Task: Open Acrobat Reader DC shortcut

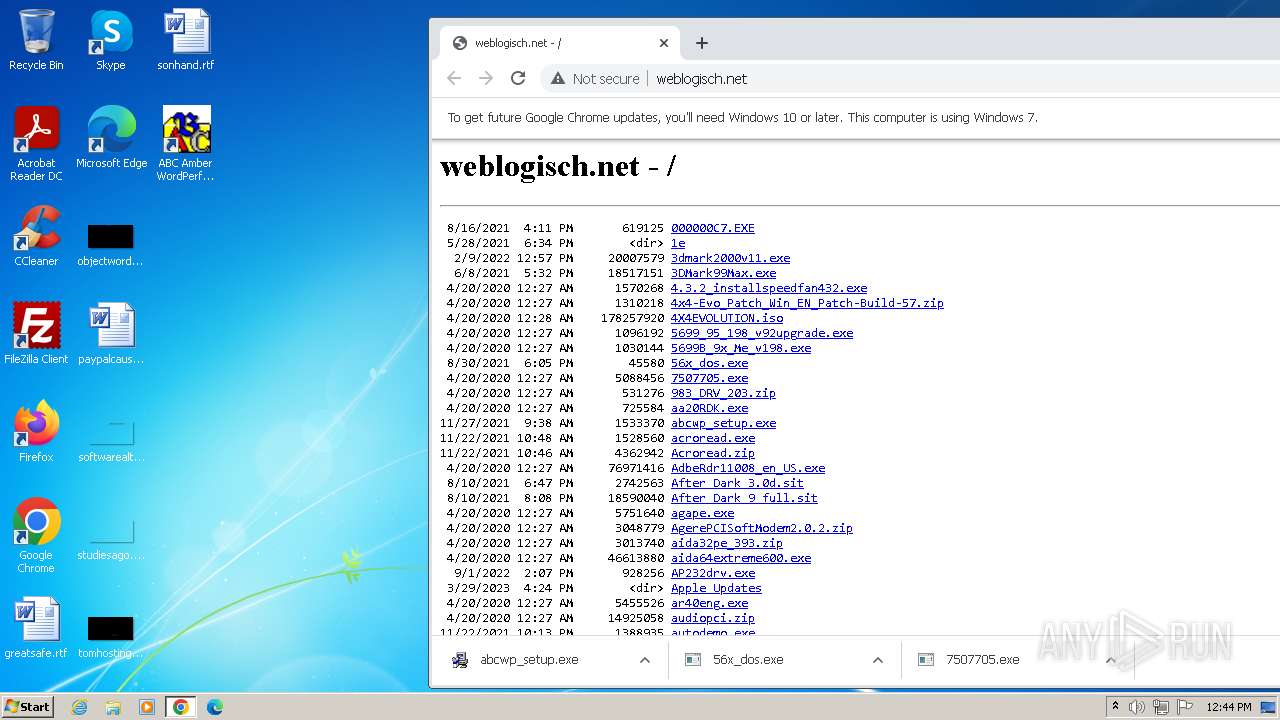Action: coord(36,144)
